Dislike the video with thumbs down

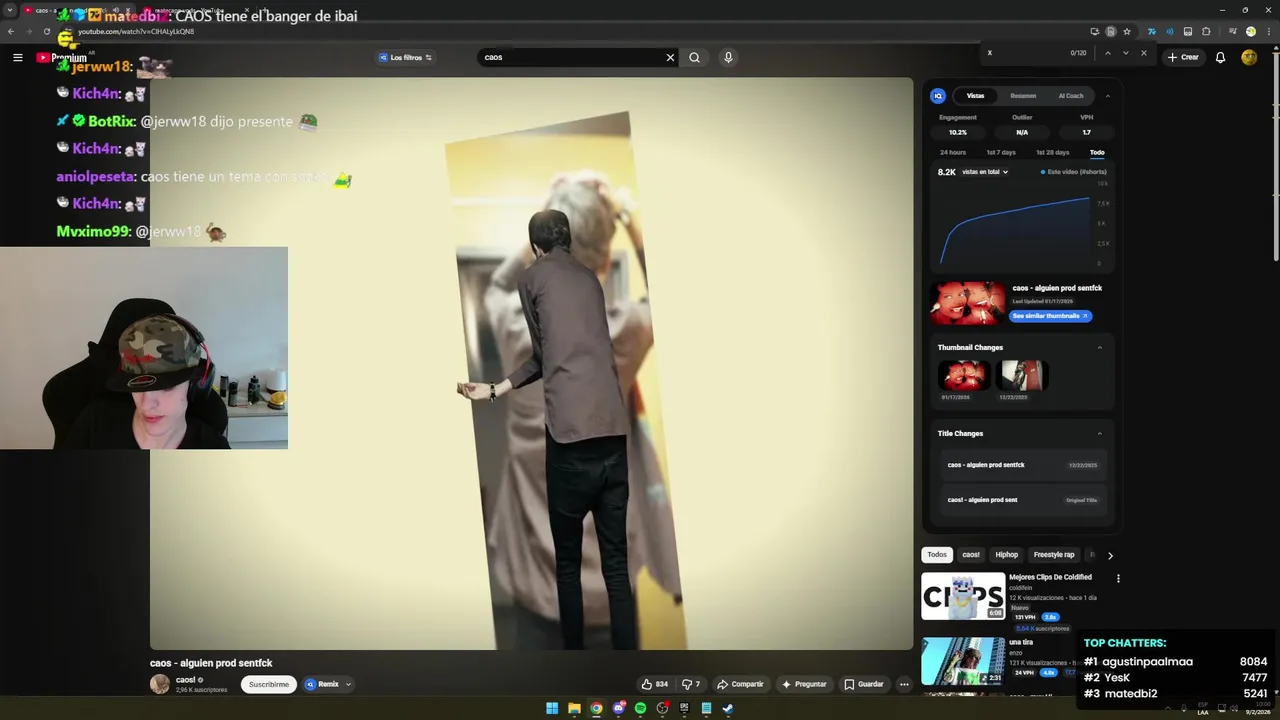click(x=691, y=684)
